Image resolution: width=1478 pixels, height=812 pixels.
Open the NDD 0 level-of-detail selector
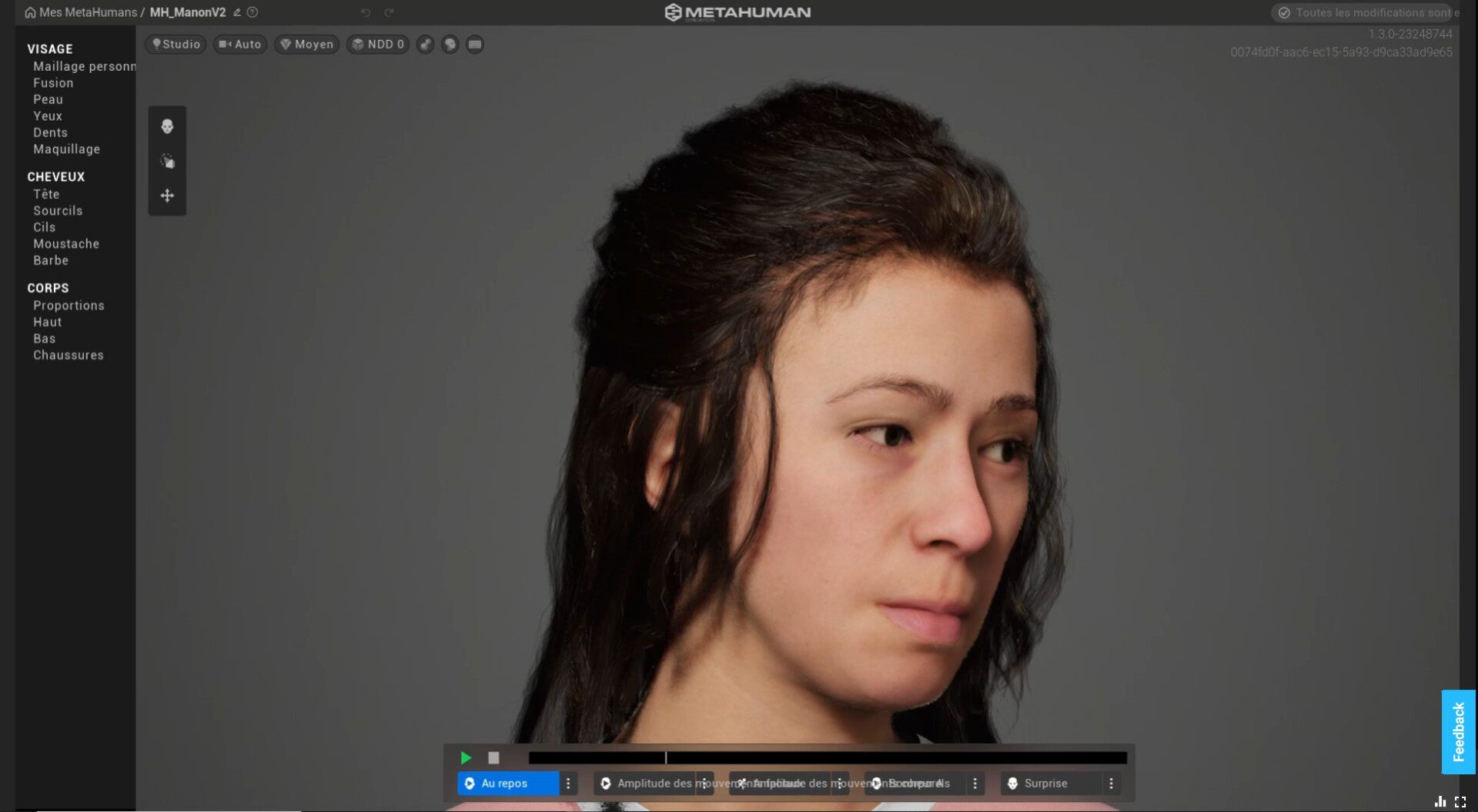click(x=377, y=45)
